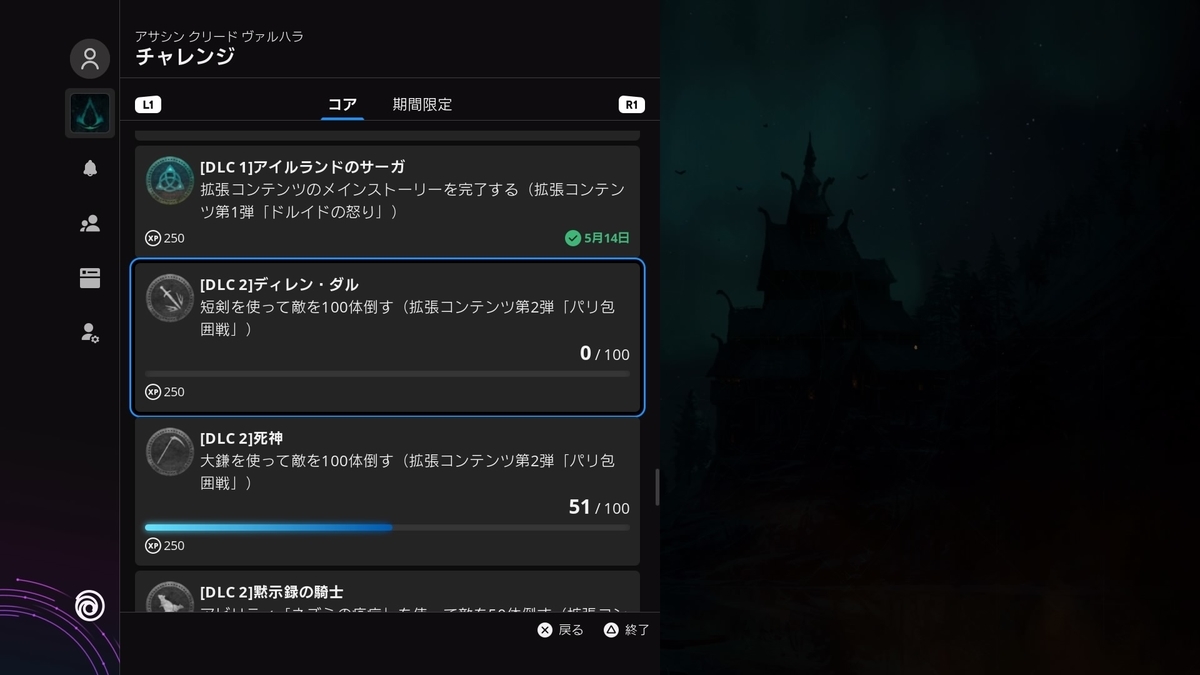1200x675 pixels.
Task: Click the 51 / 100 progress count
Action: 599,507
